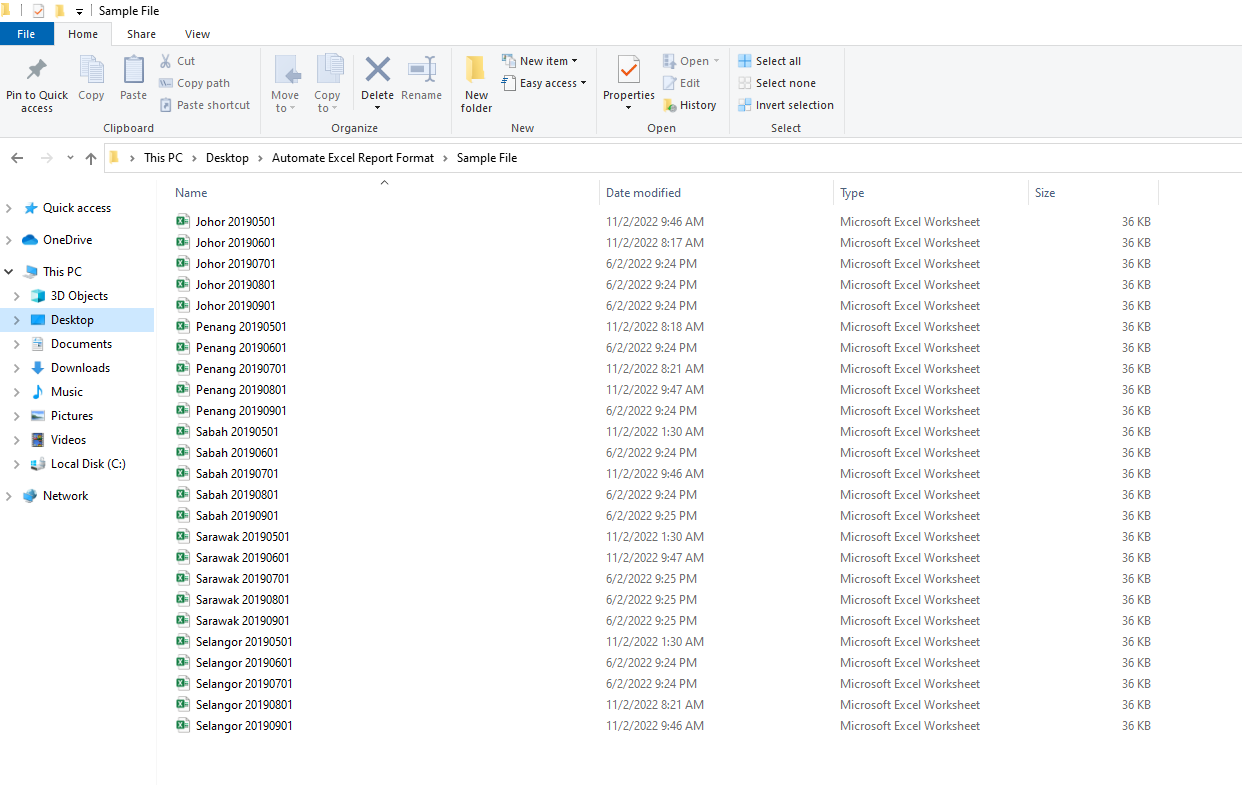1242x785 pixels.
Task: Click the Delete icon in ribbon
Action: [x=377, y=70]
